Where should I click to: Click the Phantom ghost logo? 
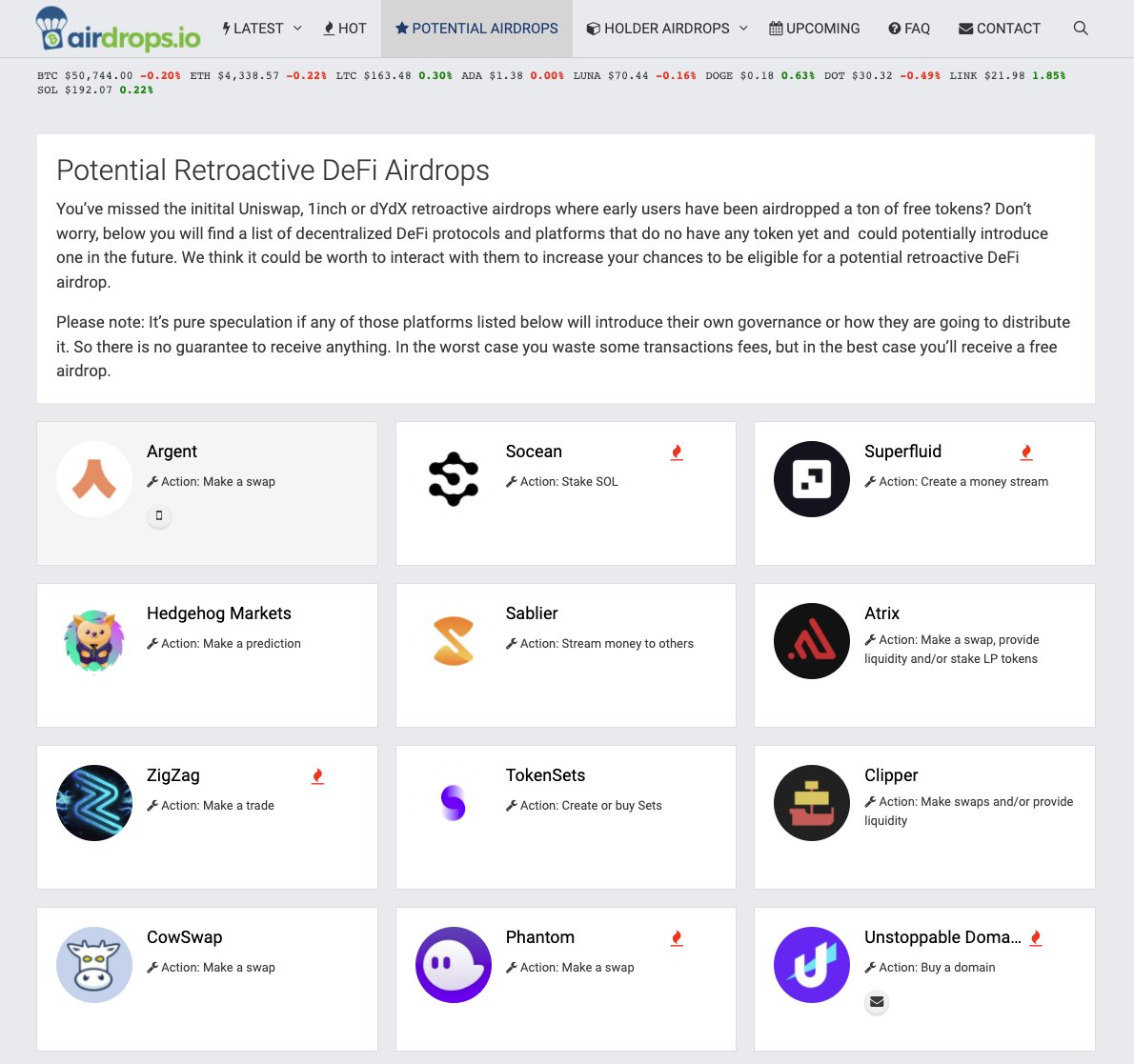point(454,964)
